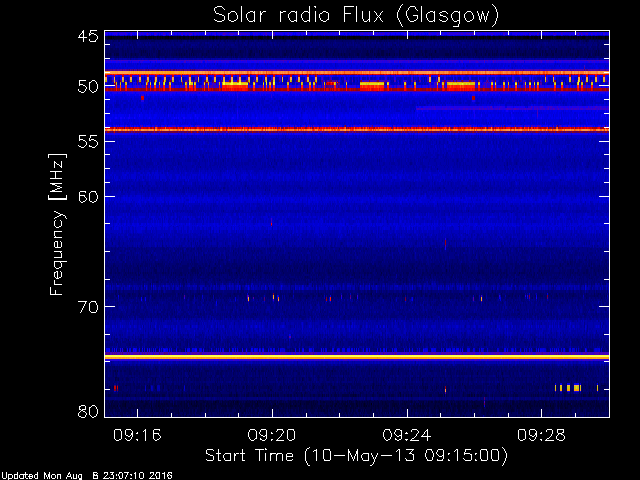The image size is (640, 480).
Task: Click the bright yellow band below 70 MHz
Action: coord(357,357)
